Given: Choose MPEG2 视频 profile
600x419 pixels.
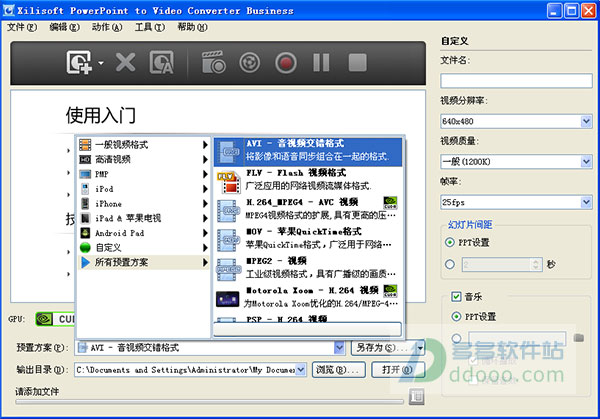Looking at the screenshot, I should [308, 269].
